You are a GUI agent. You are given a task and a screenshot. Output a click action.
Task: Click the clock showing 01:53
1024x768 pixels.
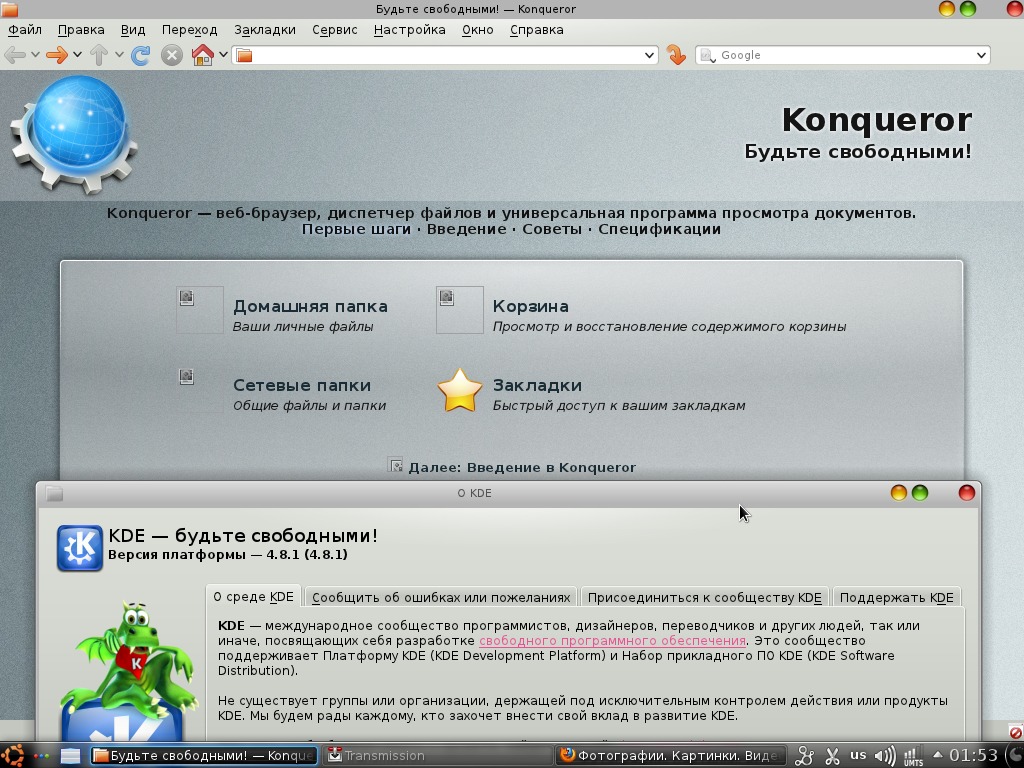[974, 756]
